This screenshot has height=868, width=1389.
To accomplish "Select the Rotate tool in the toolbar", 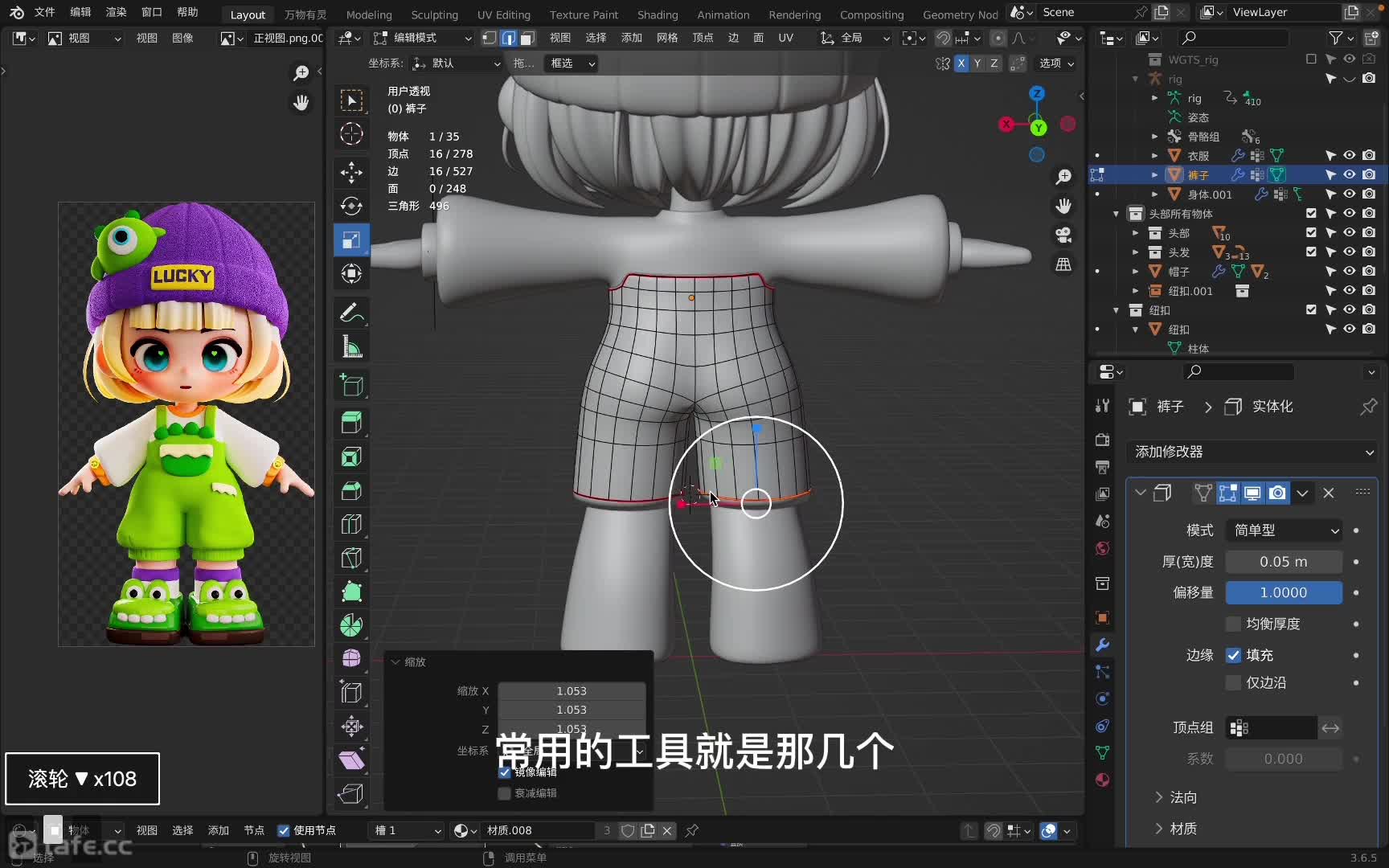I will tap(351, 206).
